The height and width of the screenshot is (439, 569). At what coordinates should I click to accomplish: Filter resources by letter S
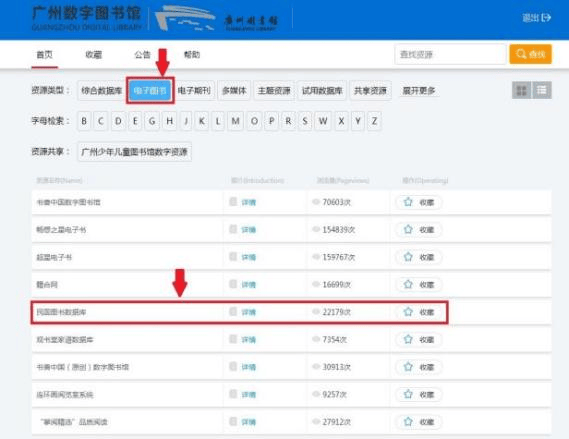point(305,121)
